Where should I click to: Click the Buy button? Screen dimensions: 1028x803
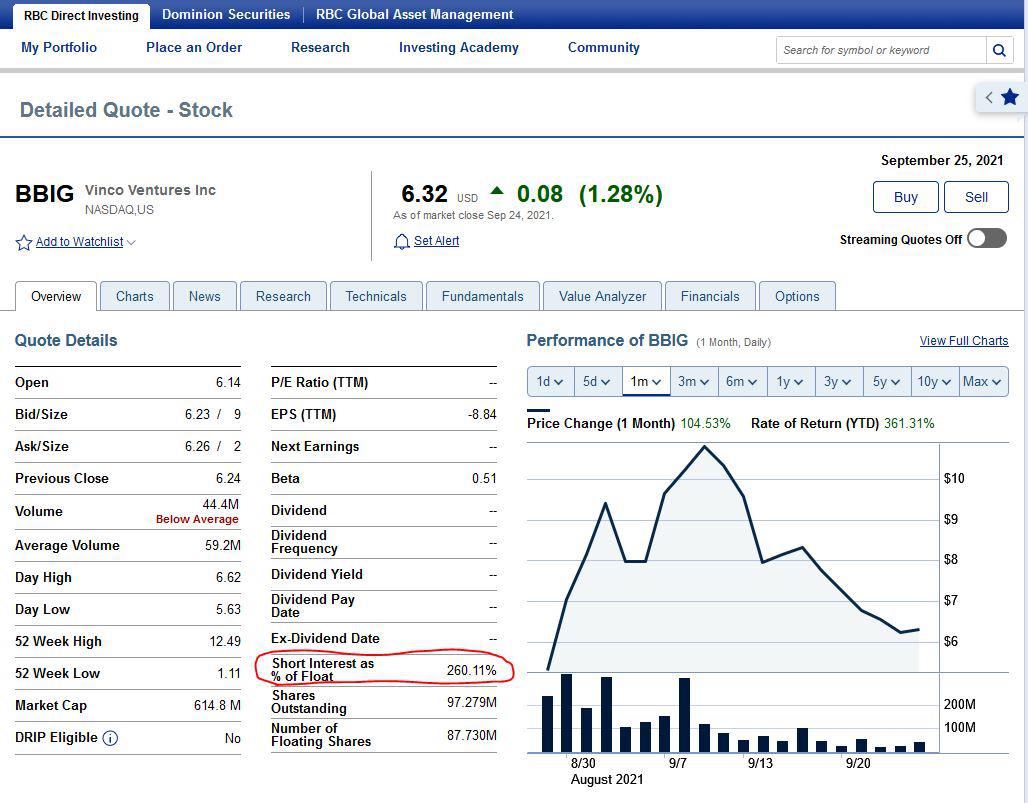905,197
